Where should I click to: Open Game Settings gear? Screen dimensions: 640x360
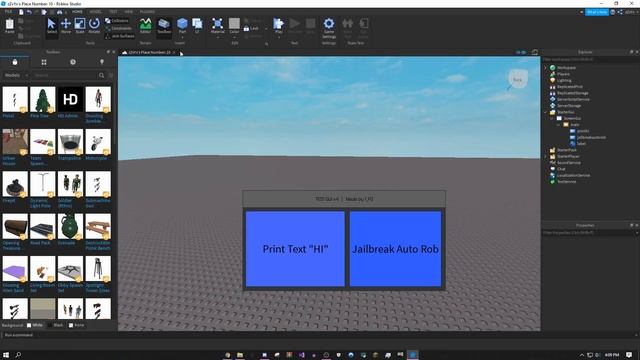329,27
